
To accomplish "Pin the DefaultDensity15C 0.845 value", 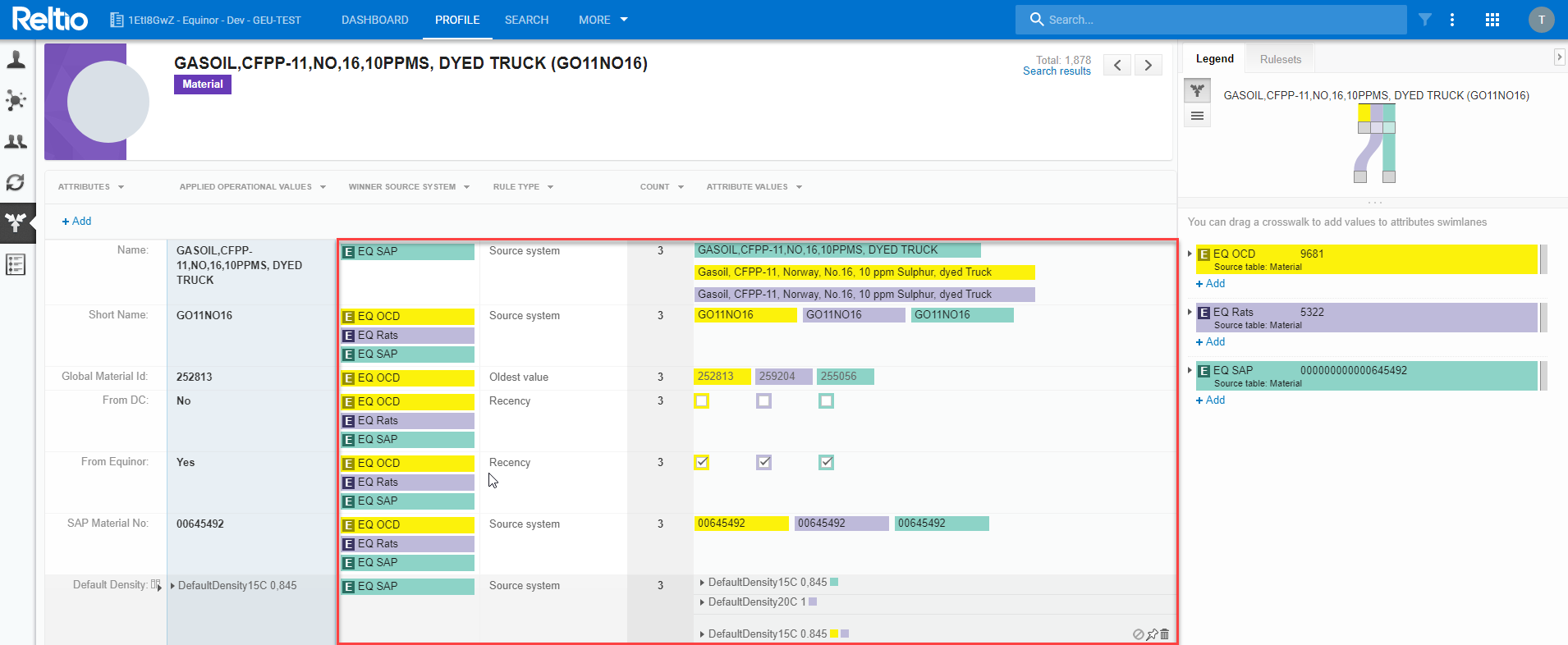I will tap(1152, 634).
